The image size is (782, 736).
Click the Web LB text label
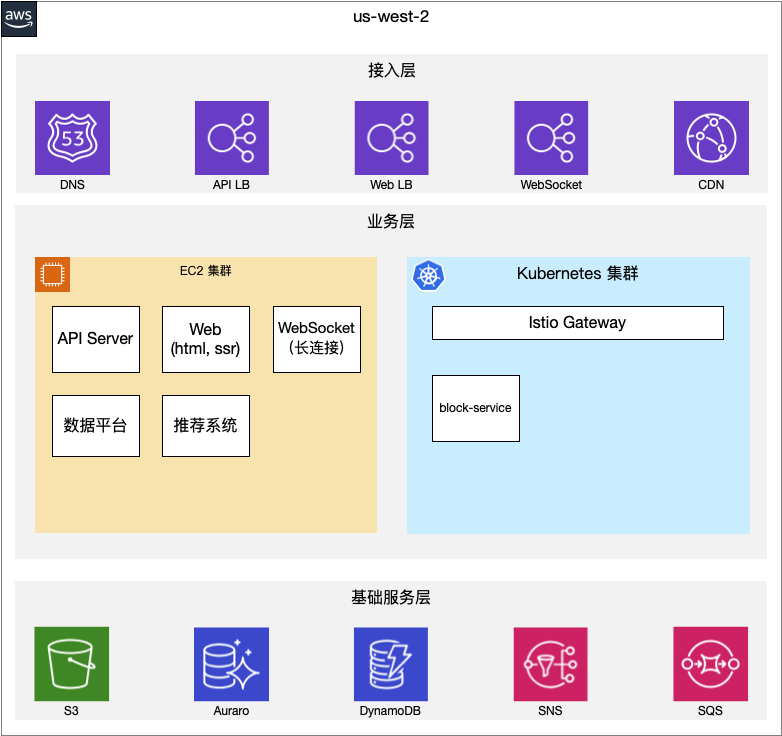tap(391, 184)
